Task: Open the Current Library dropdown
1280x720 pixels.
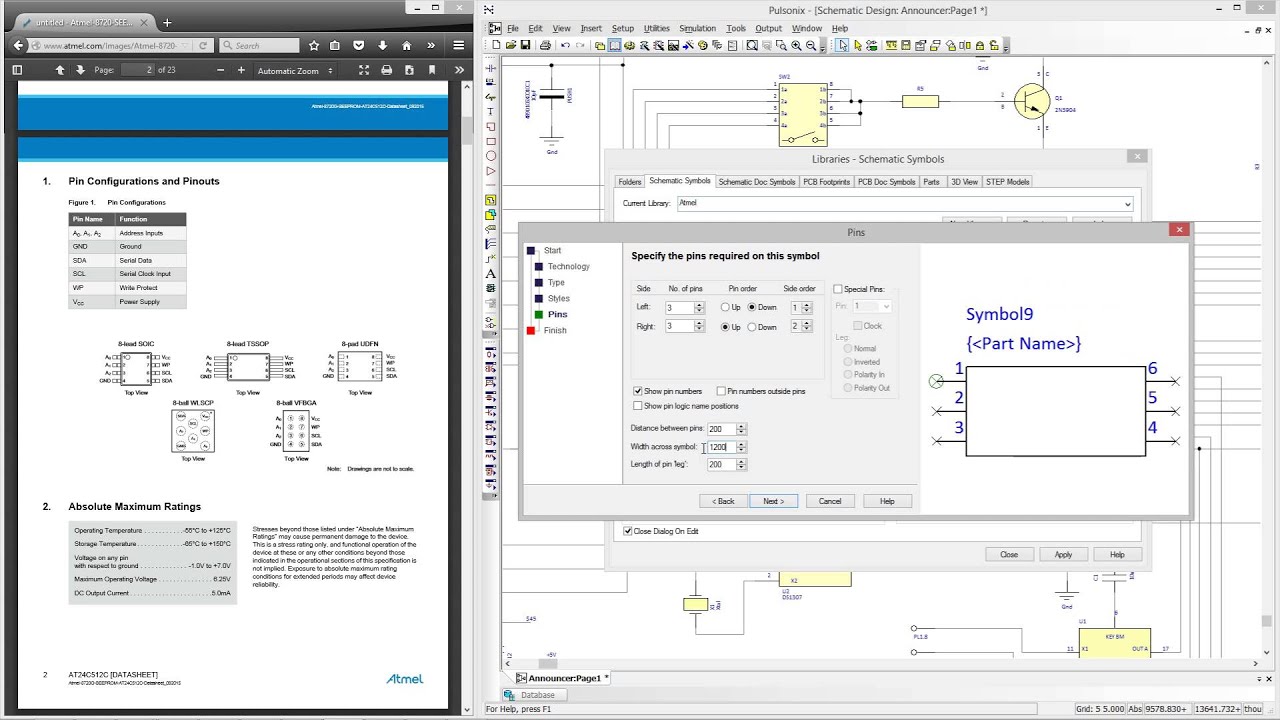Action: click(x=1127, y=204)
